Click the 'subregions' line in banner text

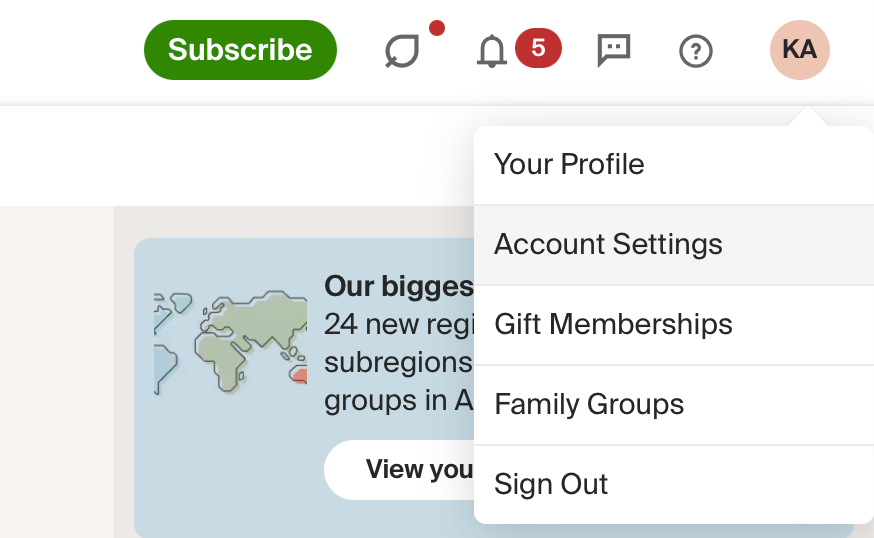(x=399, y=362)
